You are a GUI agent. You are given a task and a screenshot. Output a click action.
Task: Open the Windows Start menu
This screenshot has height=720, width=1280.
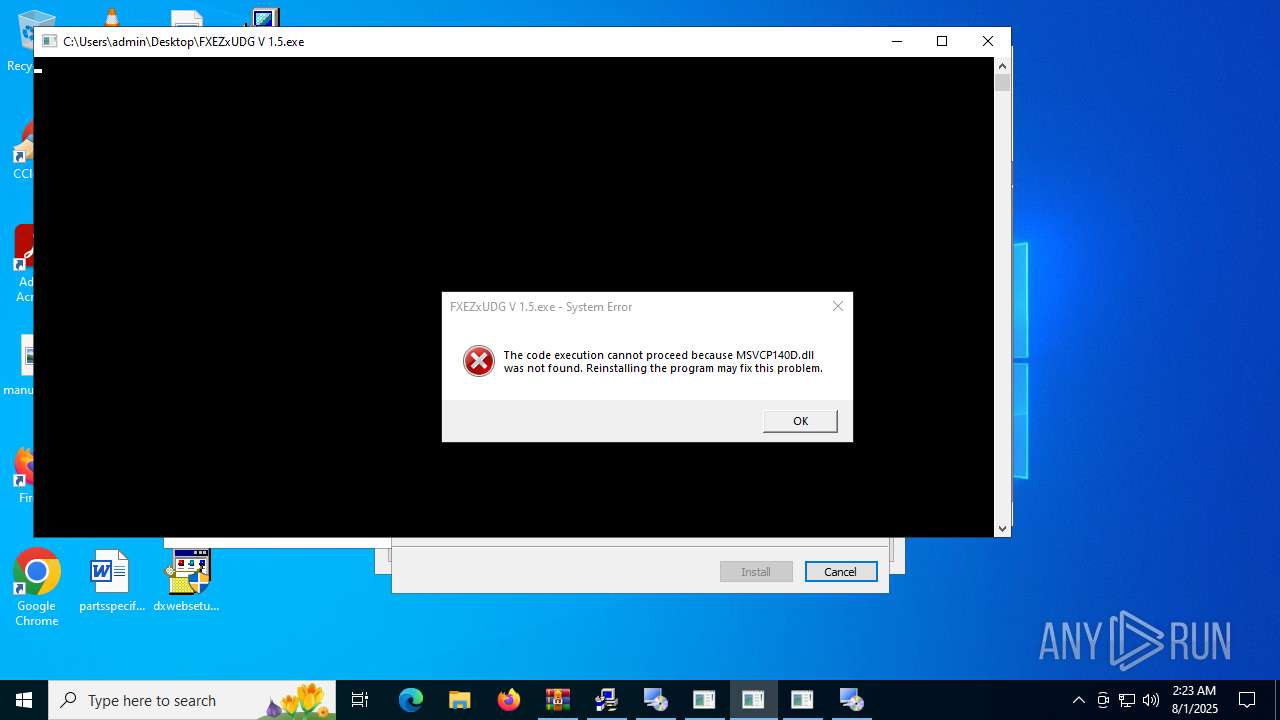24,700
